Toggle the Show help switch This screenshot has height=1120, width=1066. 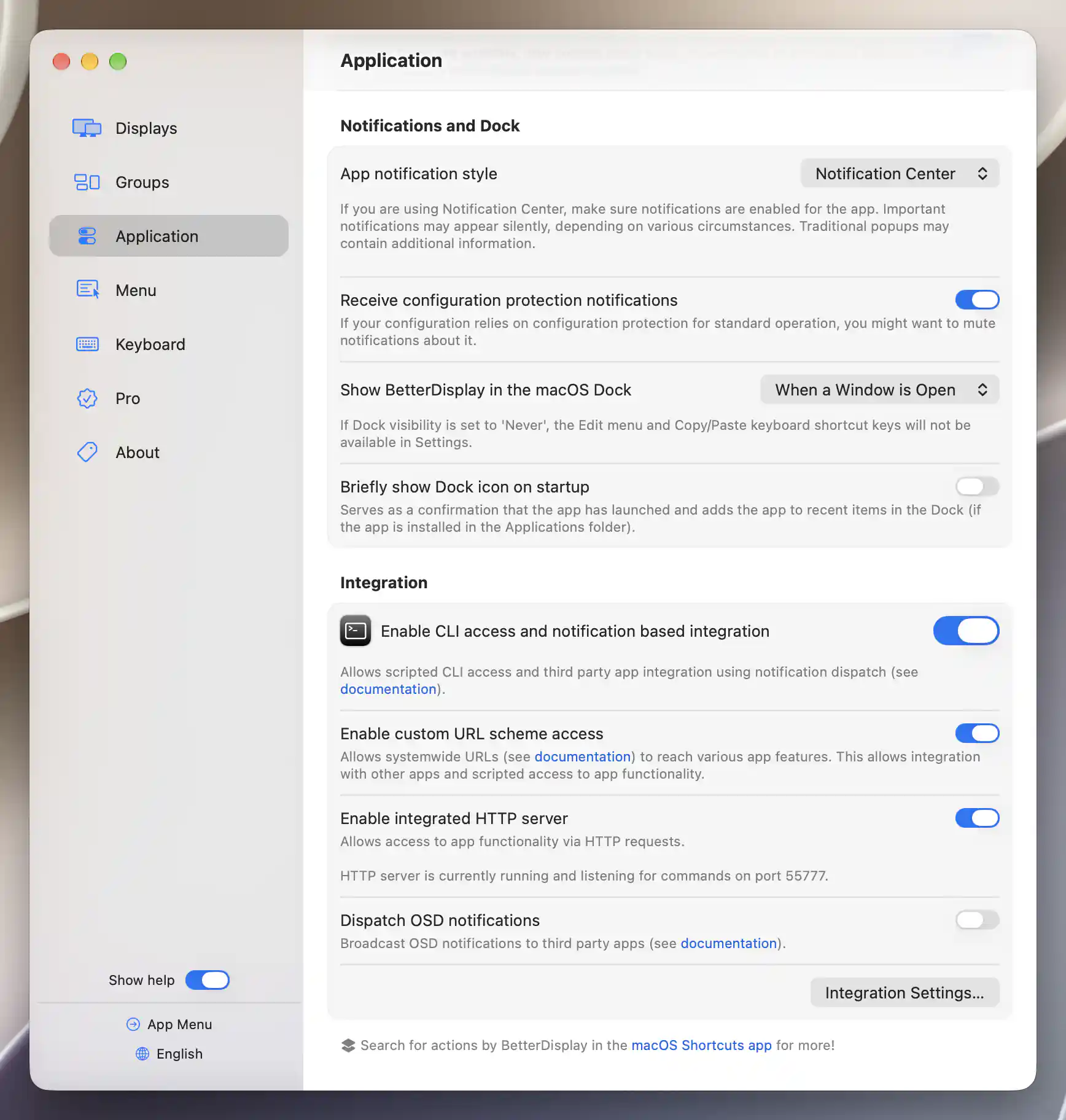coord(208,980)
